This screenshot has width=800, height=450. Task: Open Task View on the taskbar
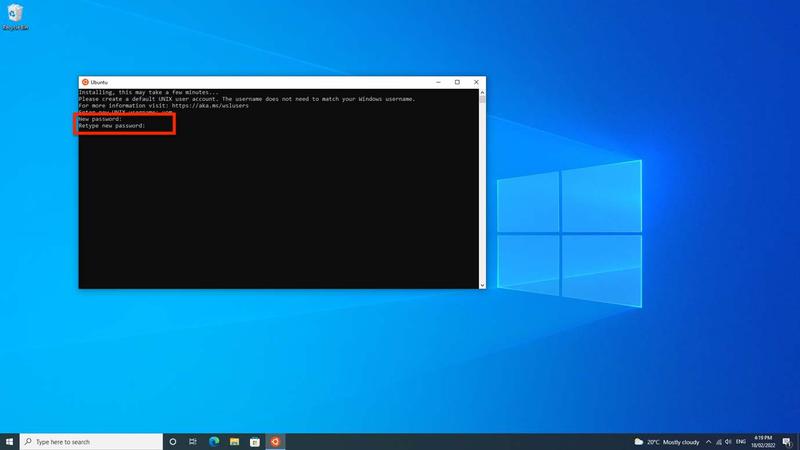pos(193,442)
